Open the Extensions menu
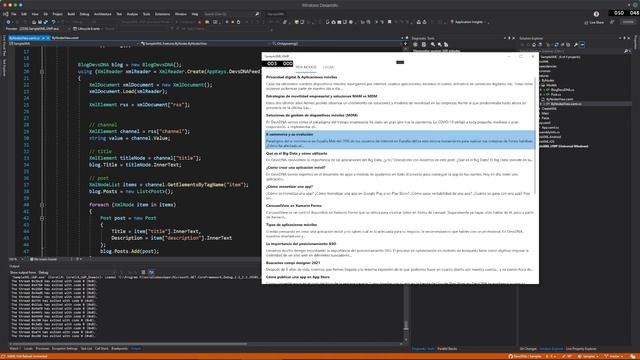Screen dimensions: 640x360 tap(162, 14)
